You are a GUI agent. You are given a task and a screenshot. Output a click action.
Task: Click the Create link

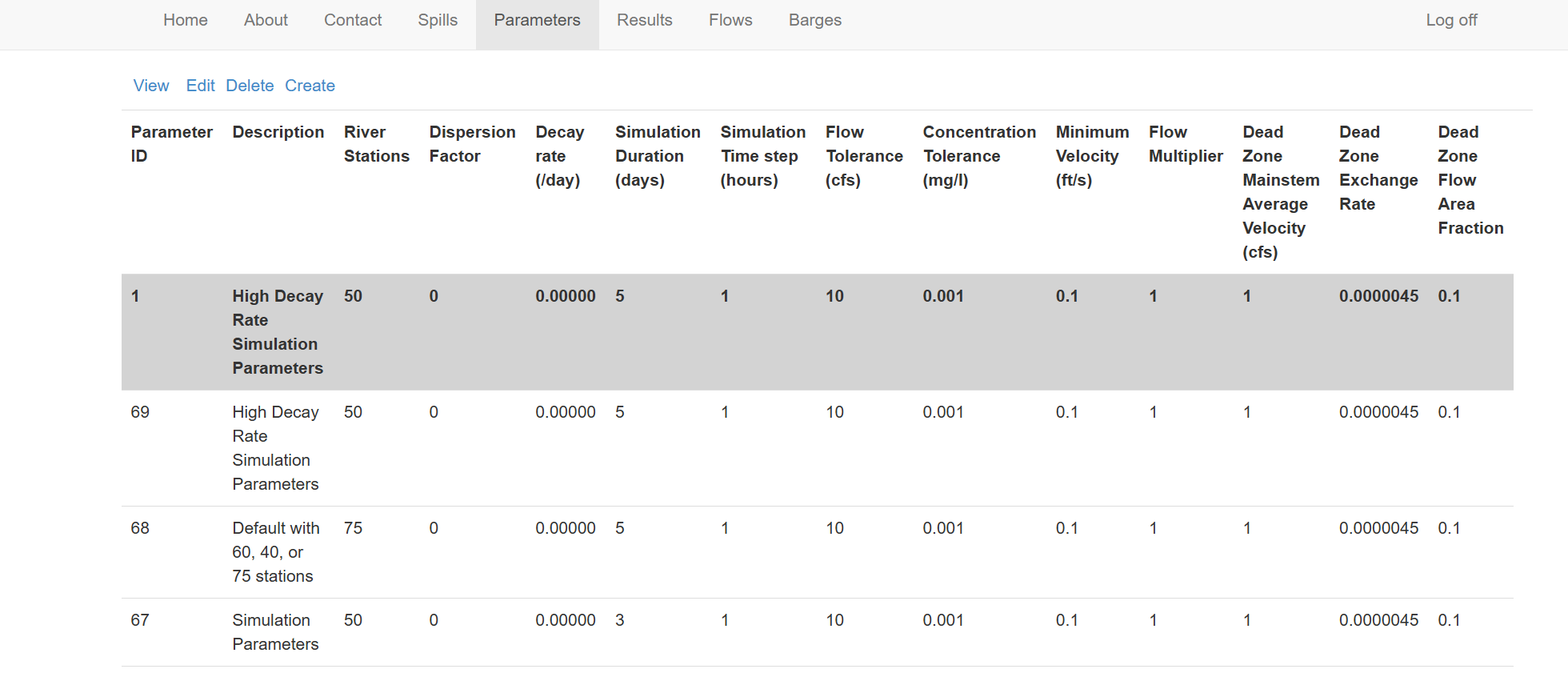[x=310, y=86]
